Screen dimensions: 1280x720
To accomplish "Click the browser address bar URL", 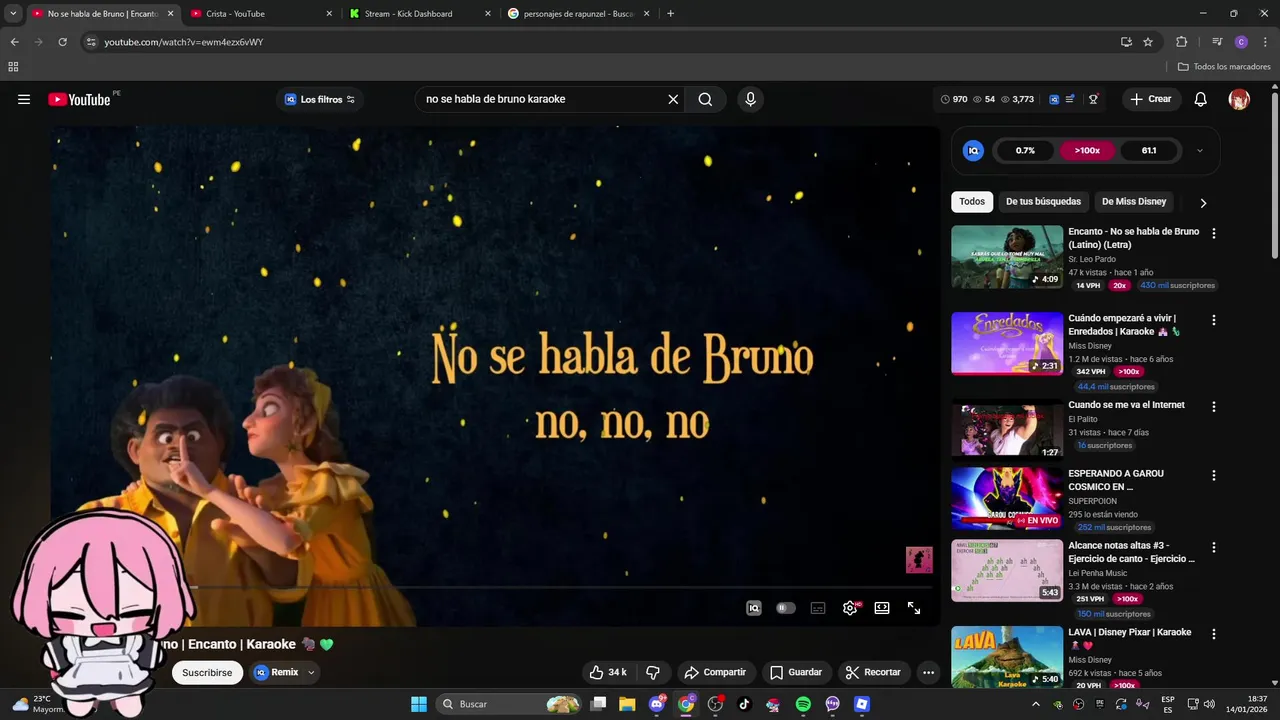I will tap(184, 42).
